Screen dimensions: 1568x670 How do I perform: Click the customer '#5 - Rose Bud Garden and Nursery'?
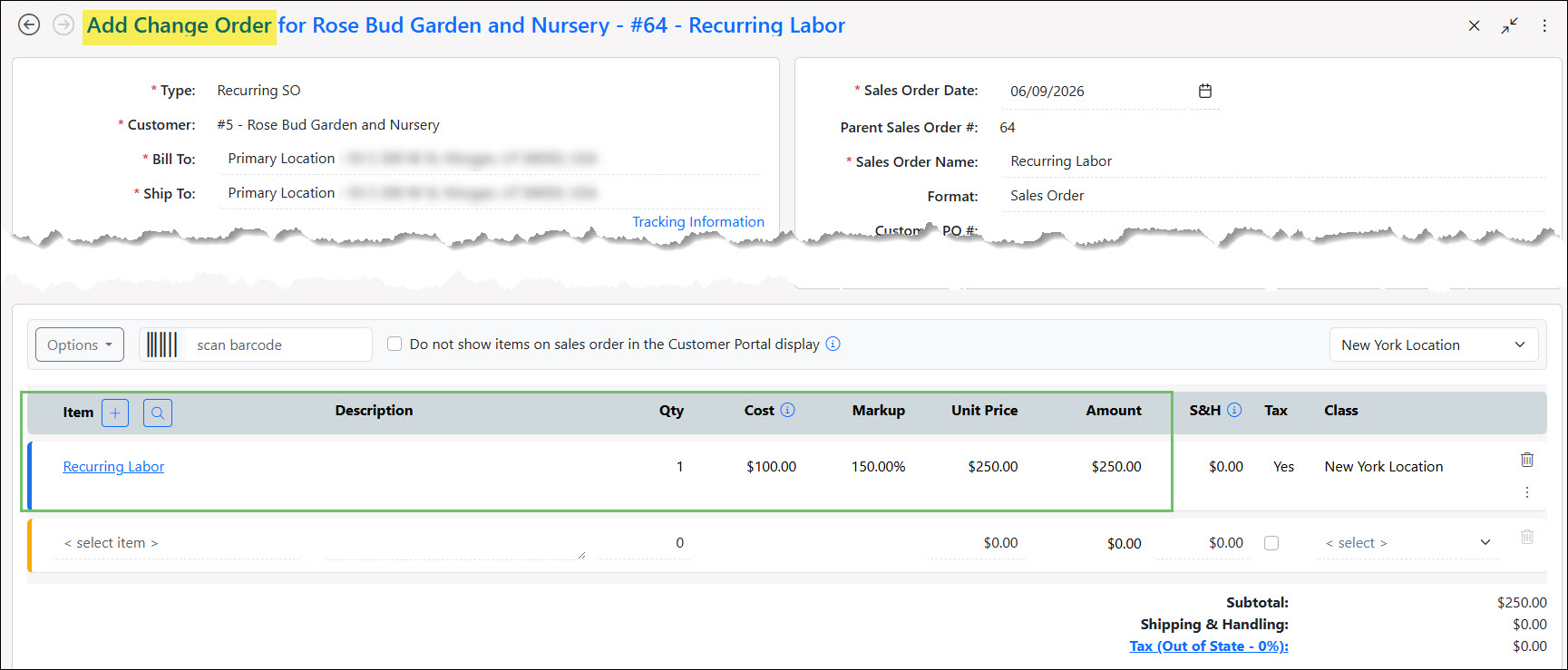tap(328, 125)
